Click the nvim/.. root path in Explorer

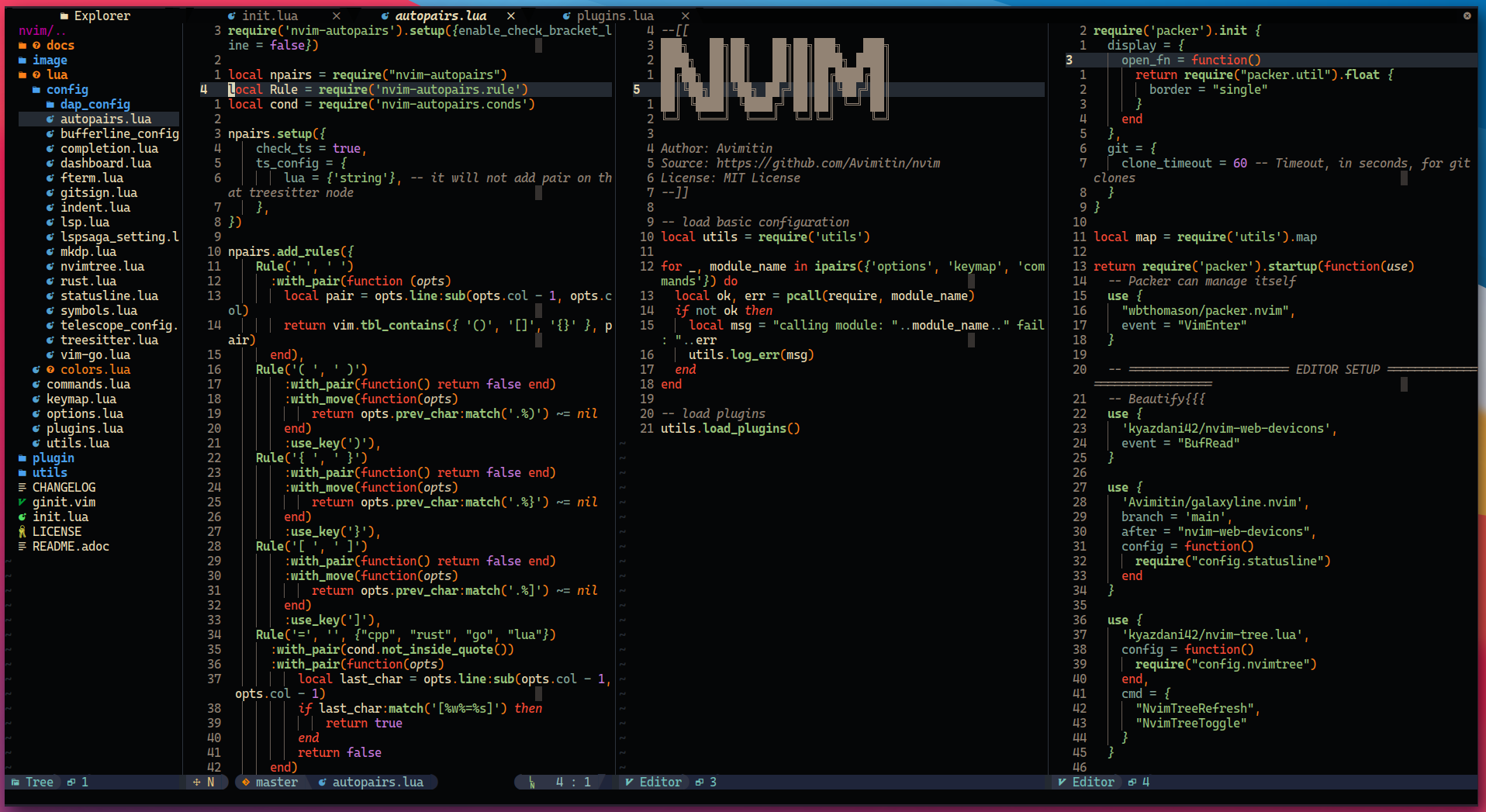pyautogui.click(x=43, y=30)
